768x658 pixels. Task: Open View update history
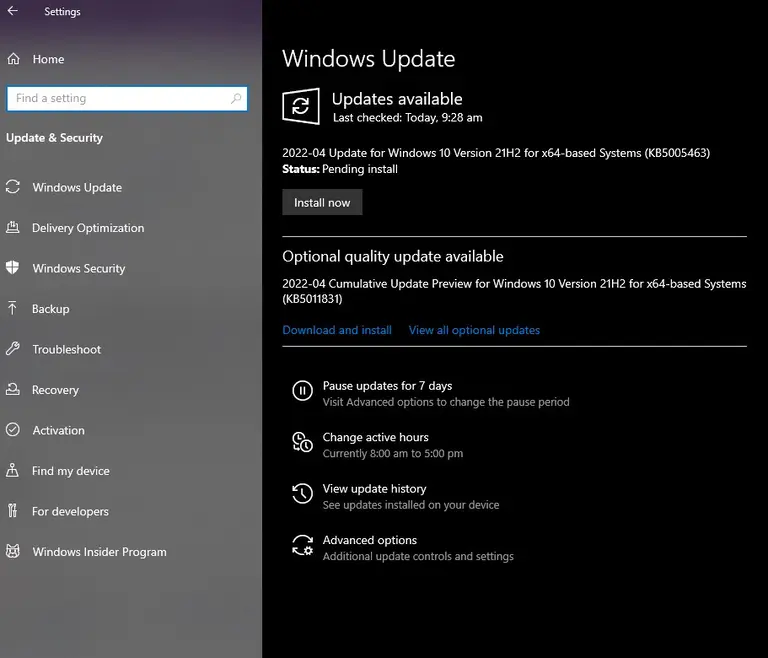point(374,488)
